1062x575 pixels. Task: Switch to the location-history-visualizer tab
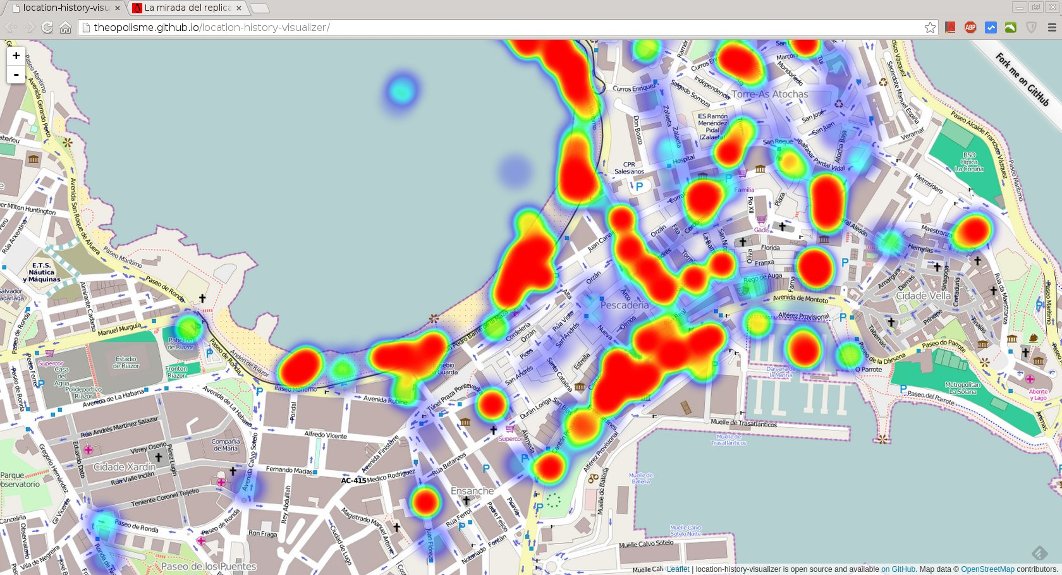65,8
